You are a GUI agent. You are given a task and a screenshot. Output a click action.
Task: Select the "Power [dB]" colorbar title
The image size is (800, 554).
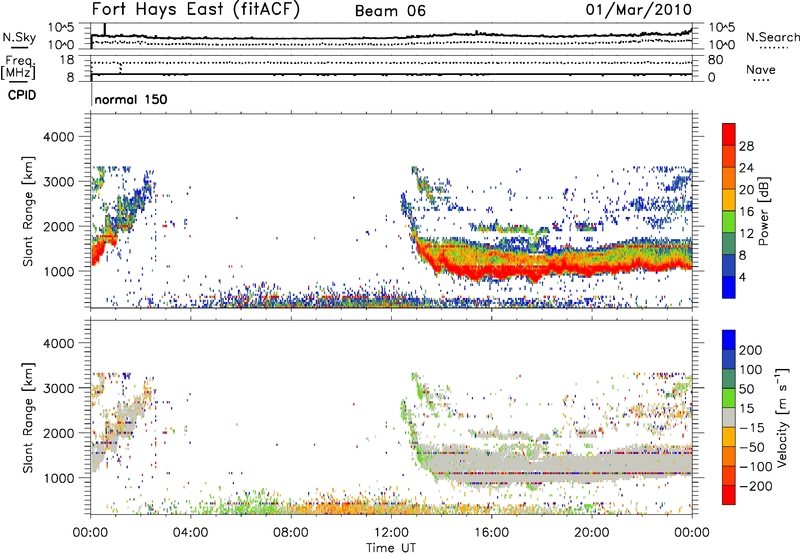coord(764,211)
